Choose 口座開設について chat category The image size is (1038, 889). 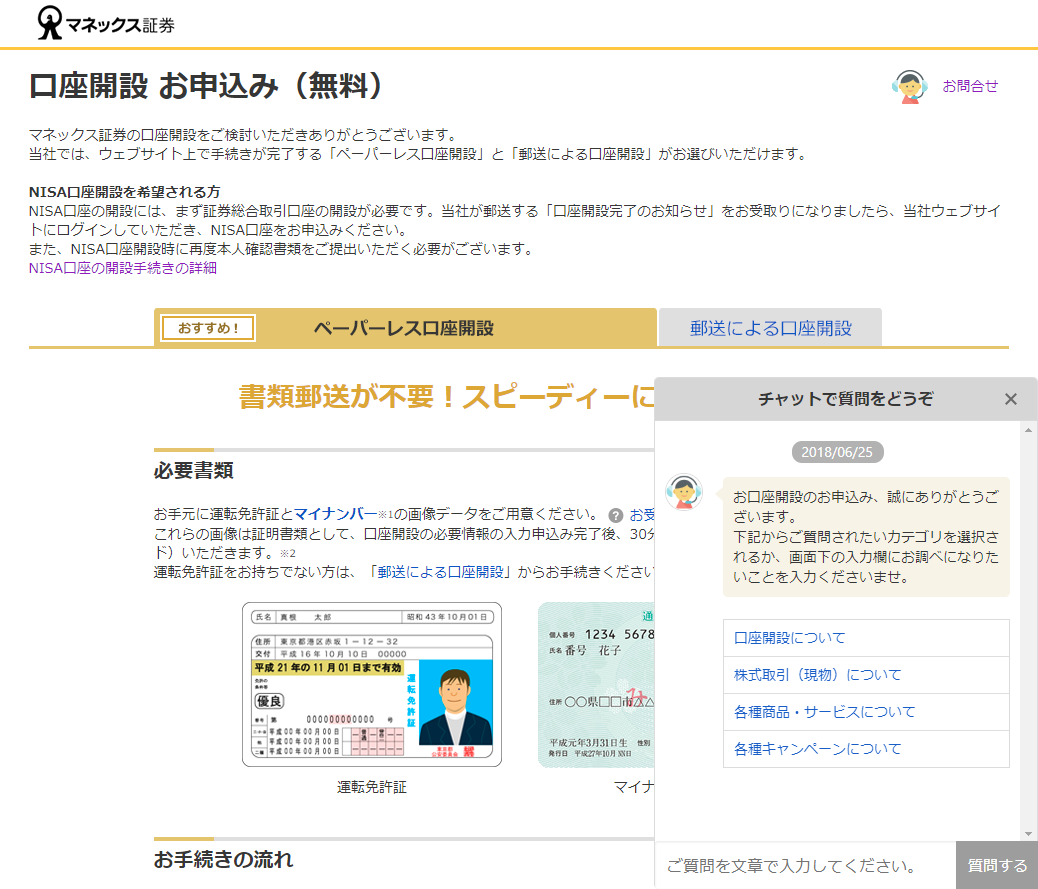coord(866,638)
